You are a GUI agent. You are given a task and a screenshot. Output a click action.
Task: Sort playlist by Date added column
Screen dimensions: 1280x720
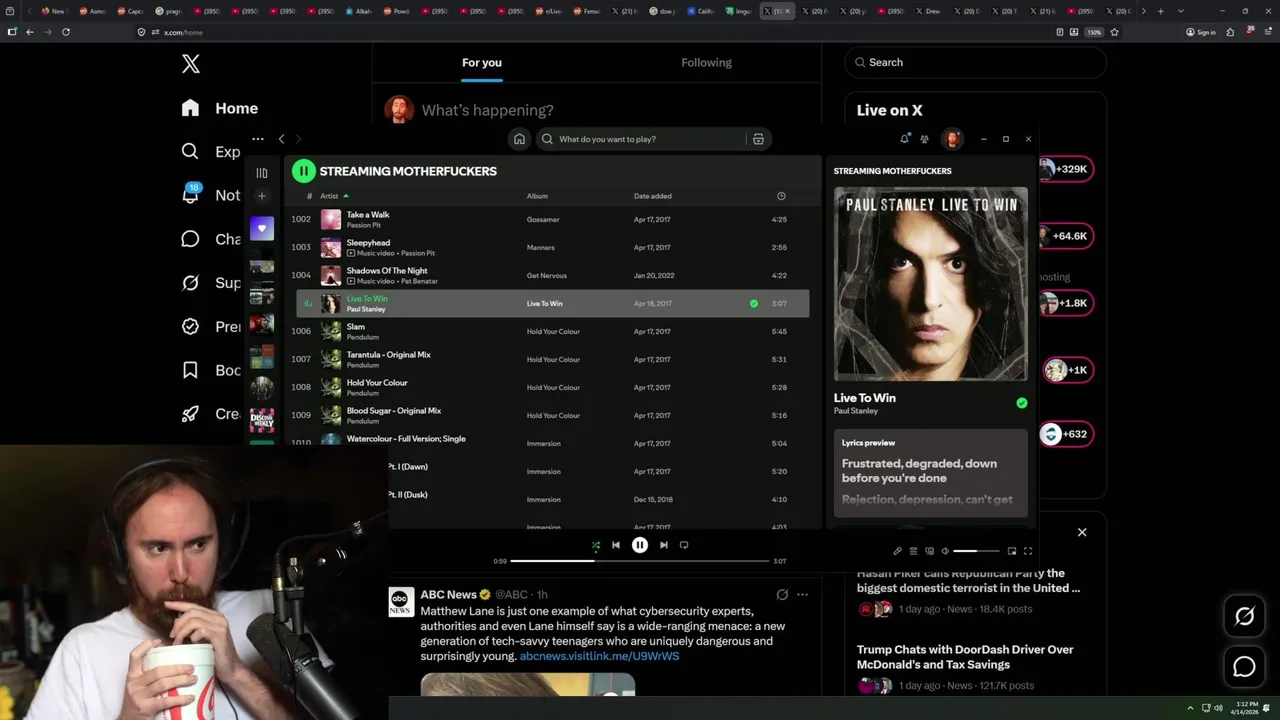(653, 196)
